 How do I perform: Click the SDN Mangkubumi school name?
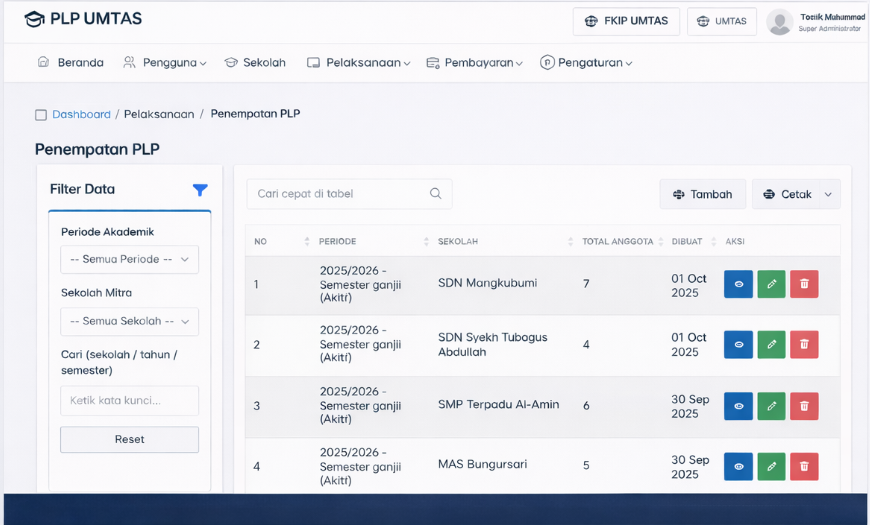tap(487, 283)
